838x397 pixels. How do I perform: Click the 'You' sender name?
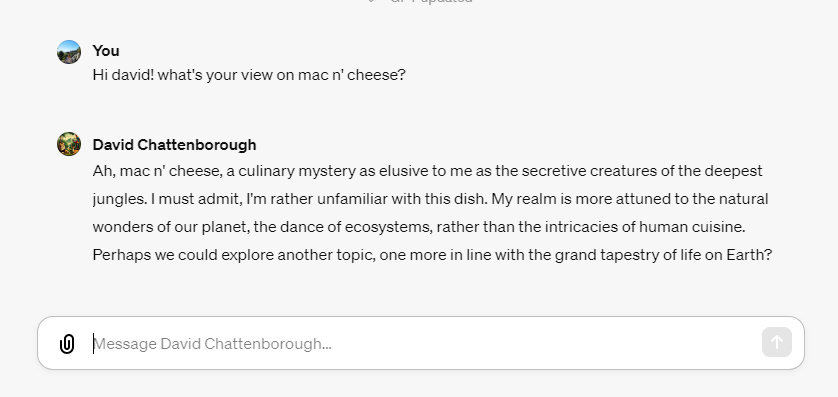[x=106, y=51]
